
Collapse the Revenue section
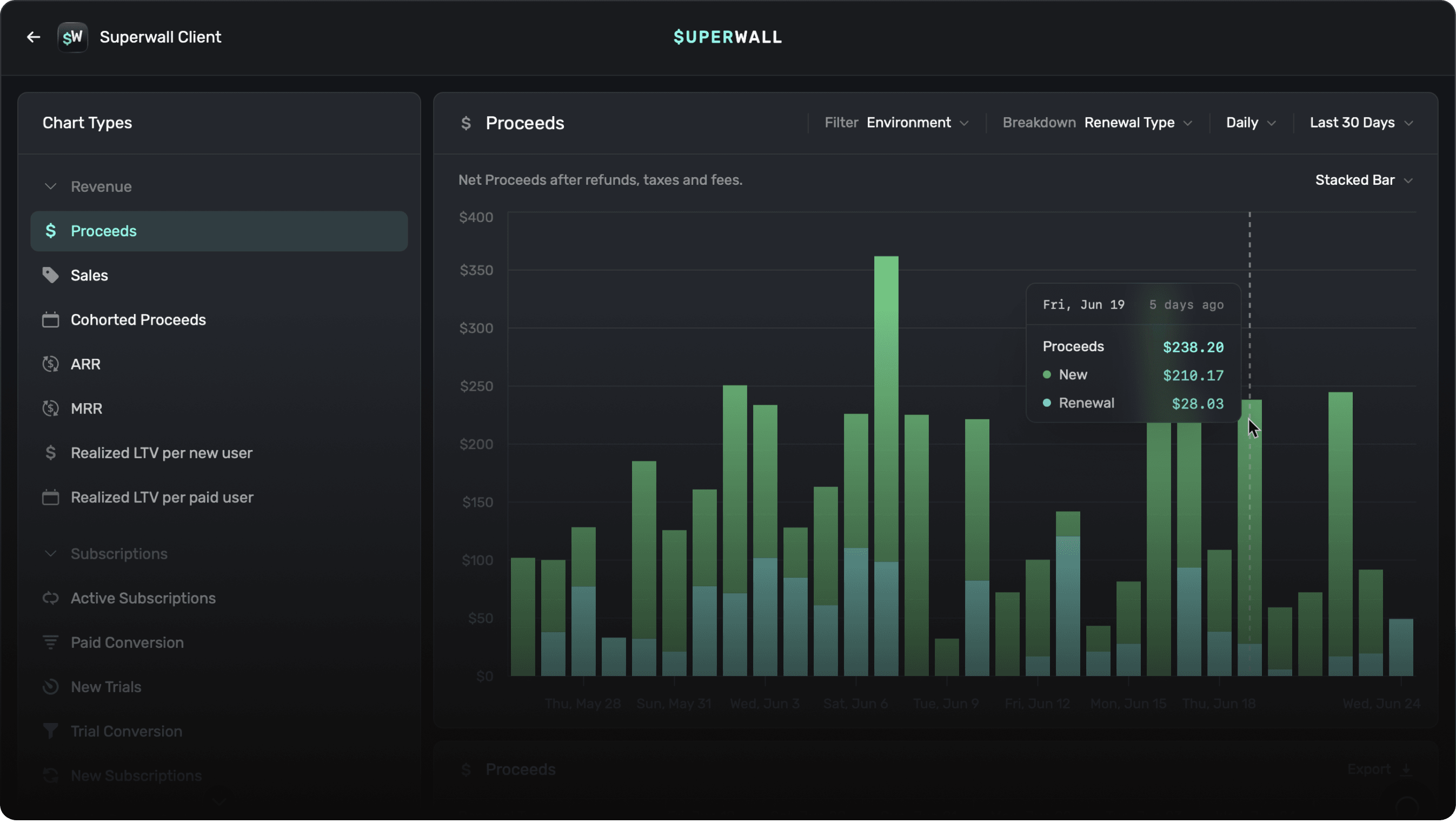(51, 187)
